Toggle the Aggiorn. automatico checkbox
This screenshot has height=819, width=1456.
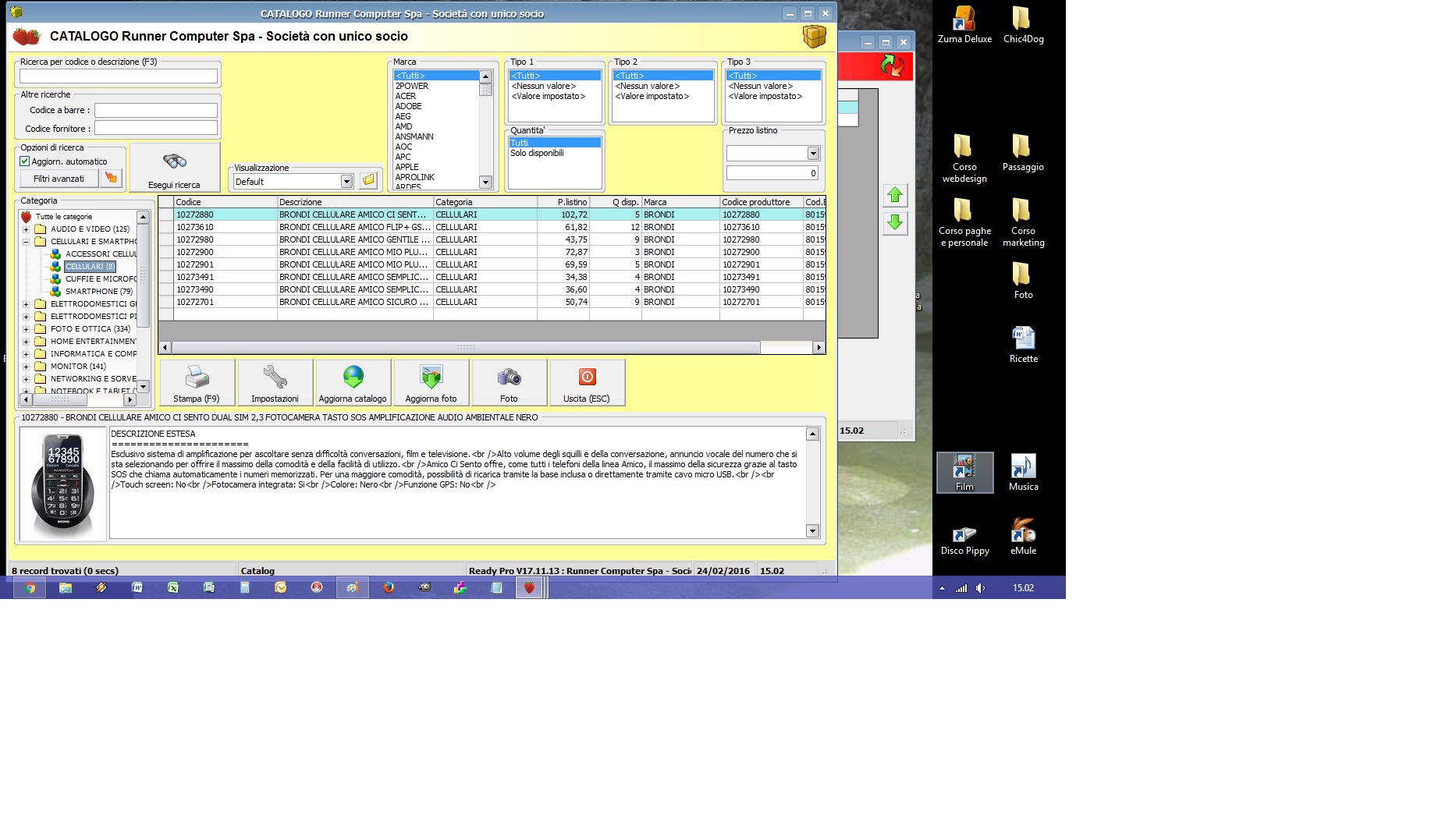(25, 161)
